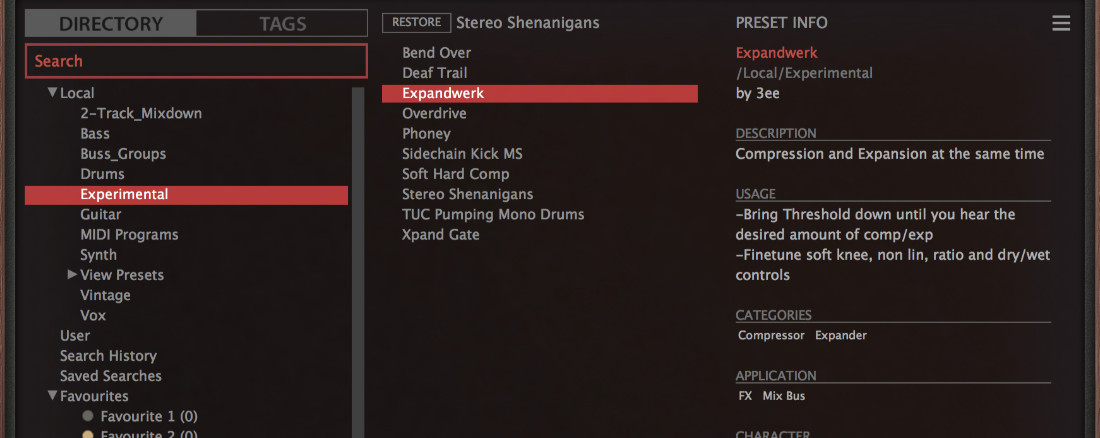Open the Vintage preset folder

pos(105,295)
